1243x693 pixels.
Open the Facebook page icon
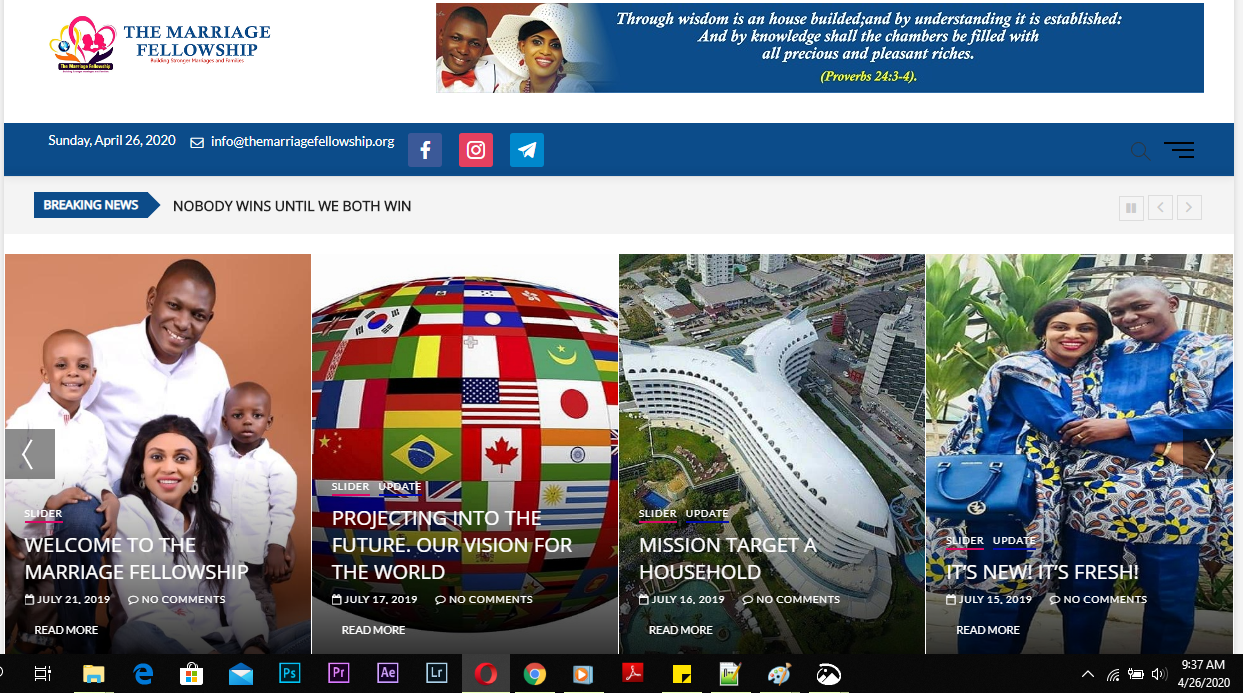tap(425, 150)
